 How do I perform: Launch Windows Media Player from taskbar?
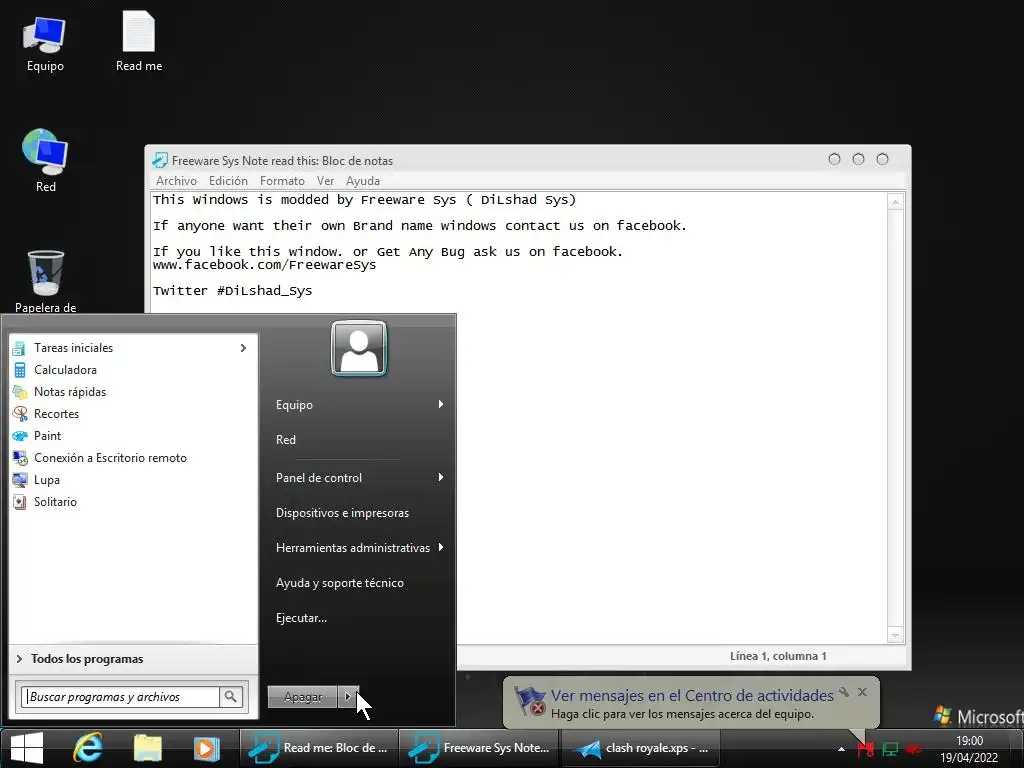click(206, 748)
